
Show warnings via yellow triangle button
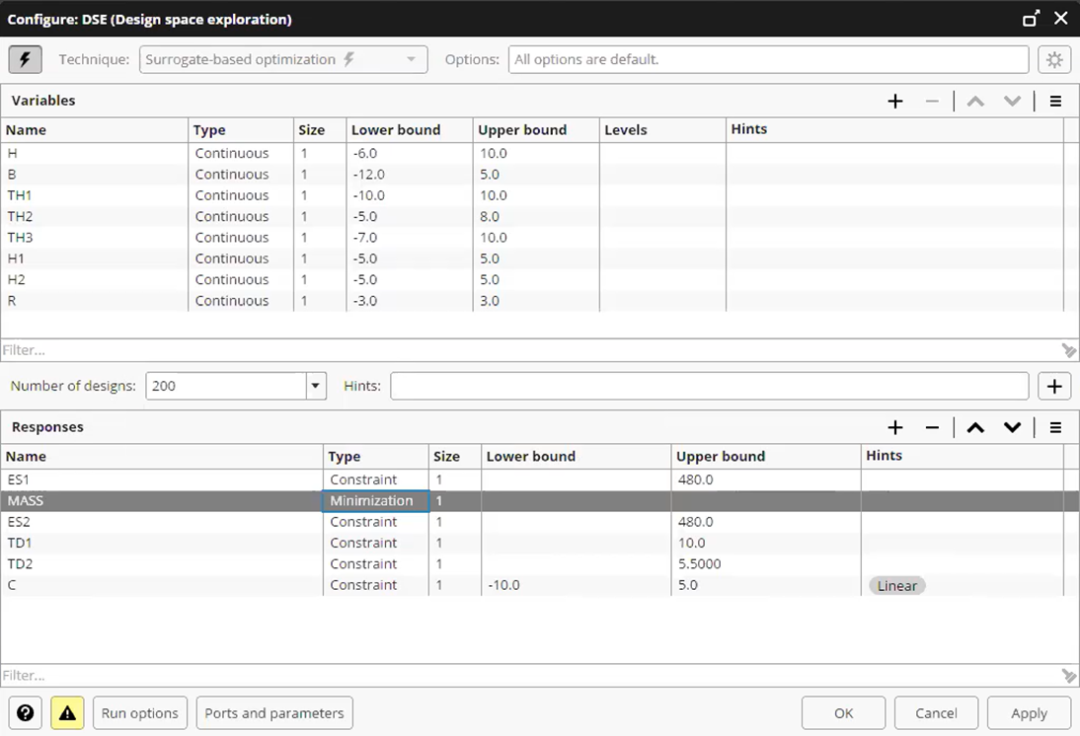[x=68, y=713]
